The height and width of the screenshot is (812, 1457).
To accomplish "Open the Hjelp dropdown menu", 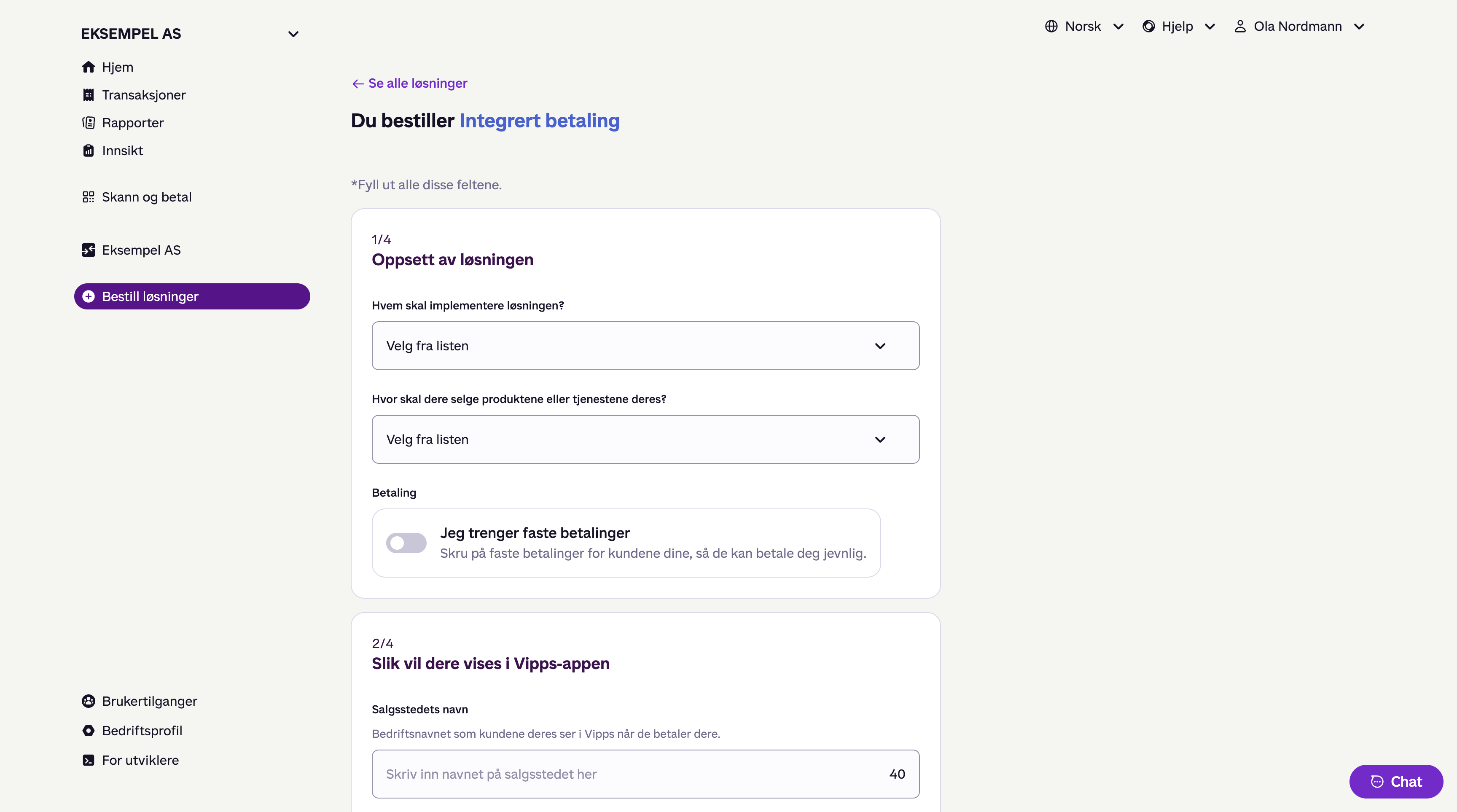I will [1179, 27].
